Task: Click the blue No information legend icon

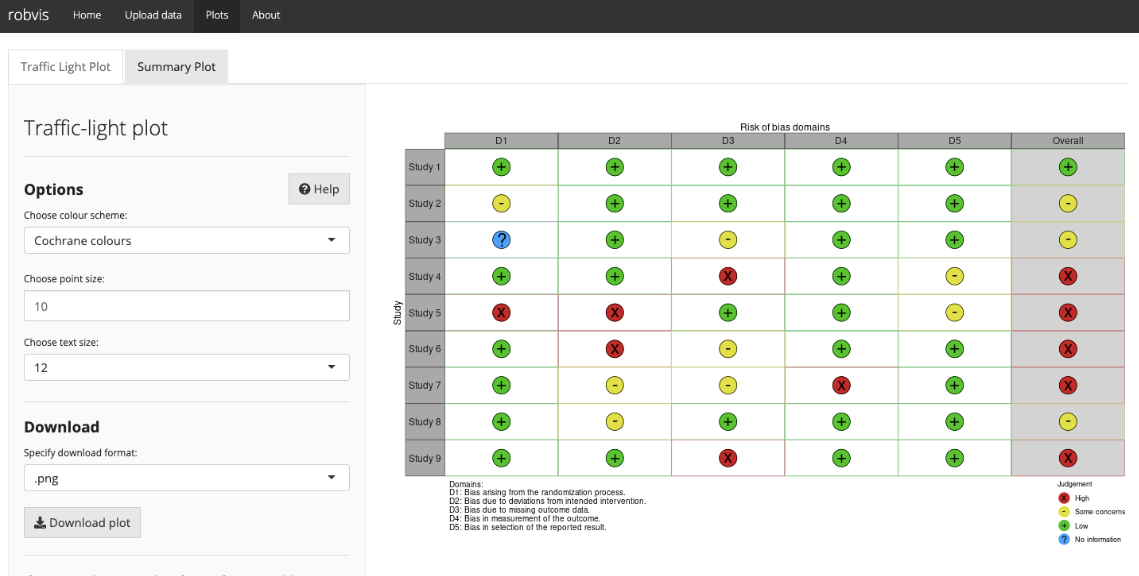Action: click(1064, 539)
